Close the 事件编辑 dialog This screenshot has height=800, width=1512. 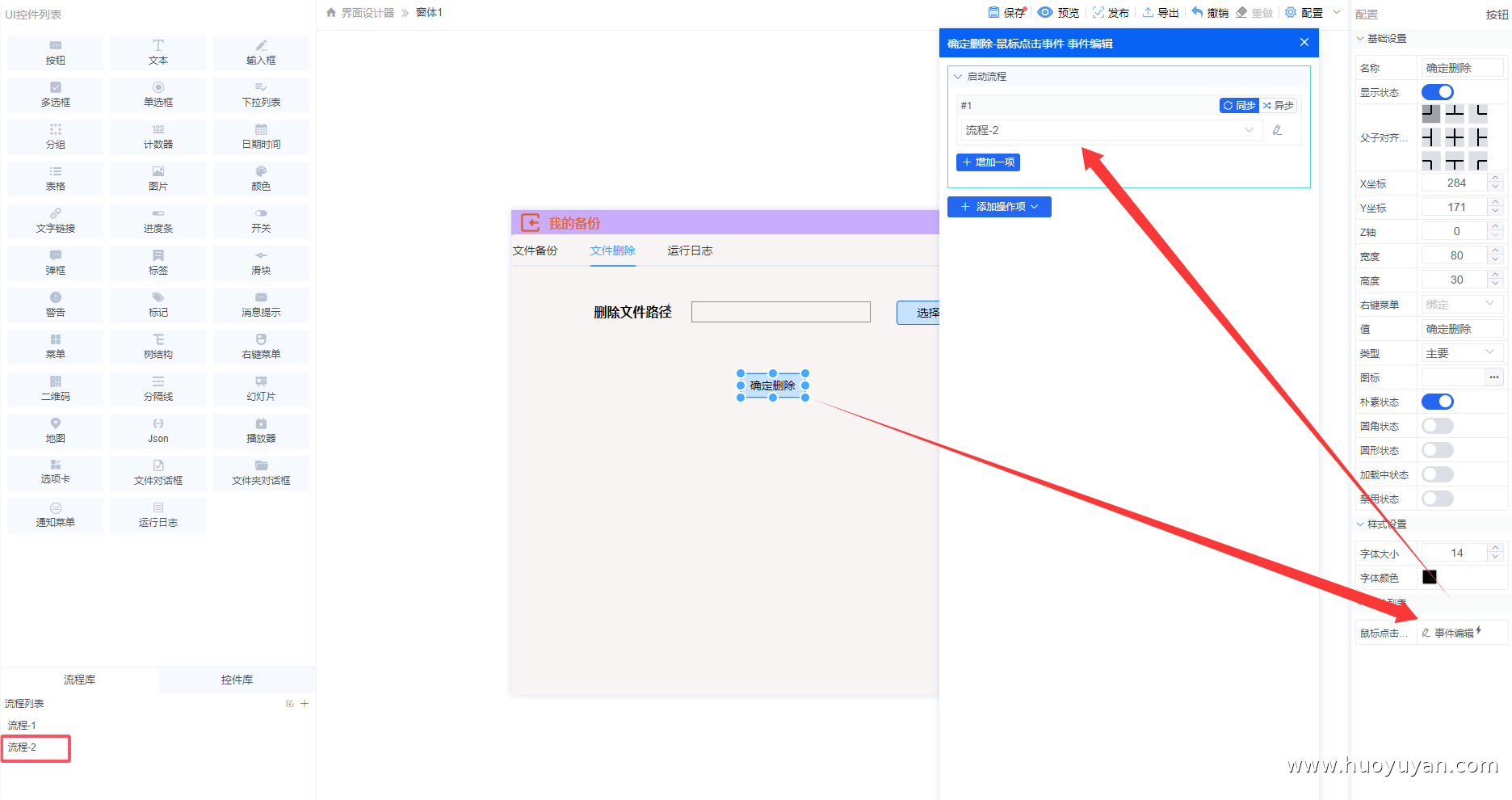tap(1304, 42)
